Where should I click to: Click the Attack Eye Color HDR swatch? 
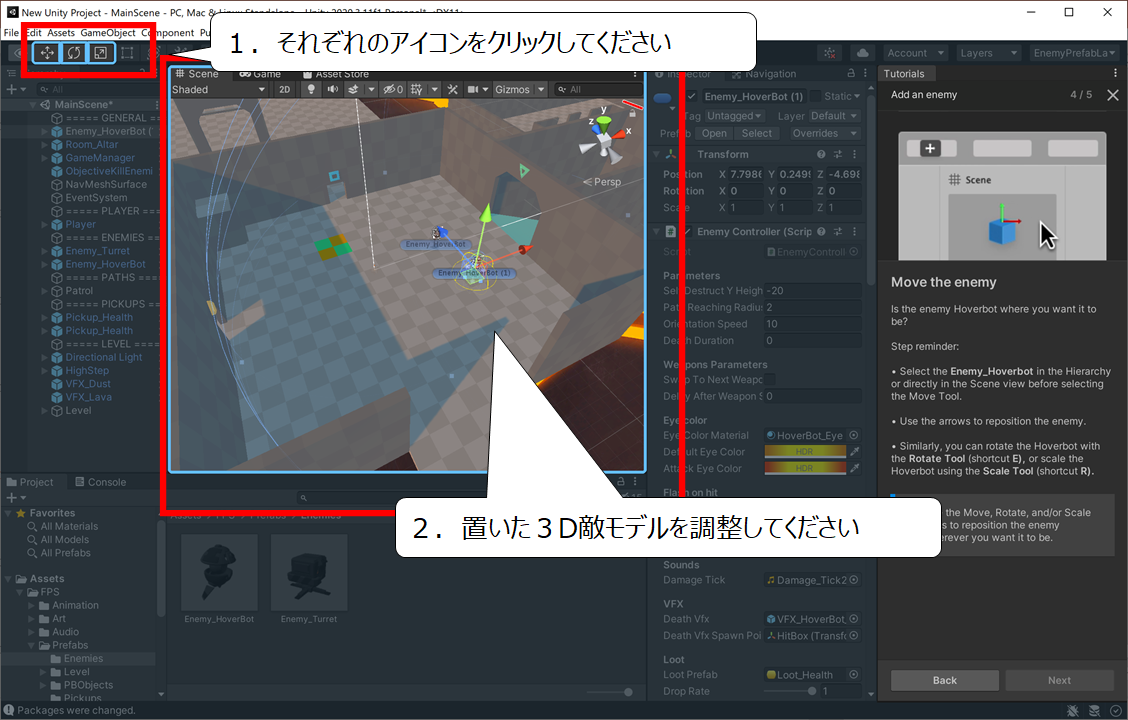[805, 468]
